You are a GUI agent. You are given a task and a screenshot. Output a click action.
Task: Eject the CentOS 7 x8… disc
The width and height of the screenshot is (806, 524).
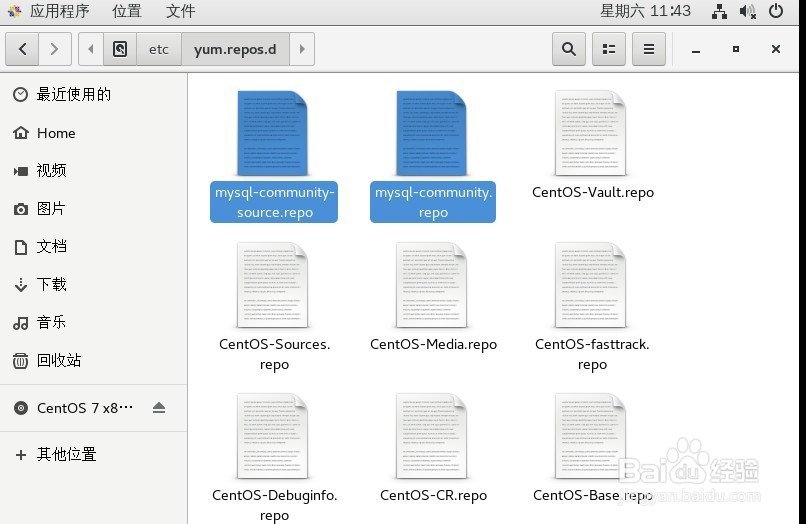click(x=159, y=408)
